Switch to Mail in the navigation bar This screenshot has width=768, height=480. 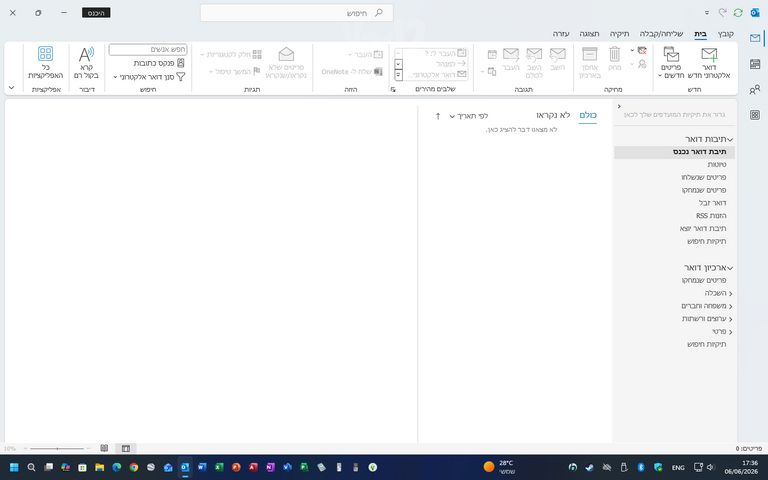click(x=755, y=38)
